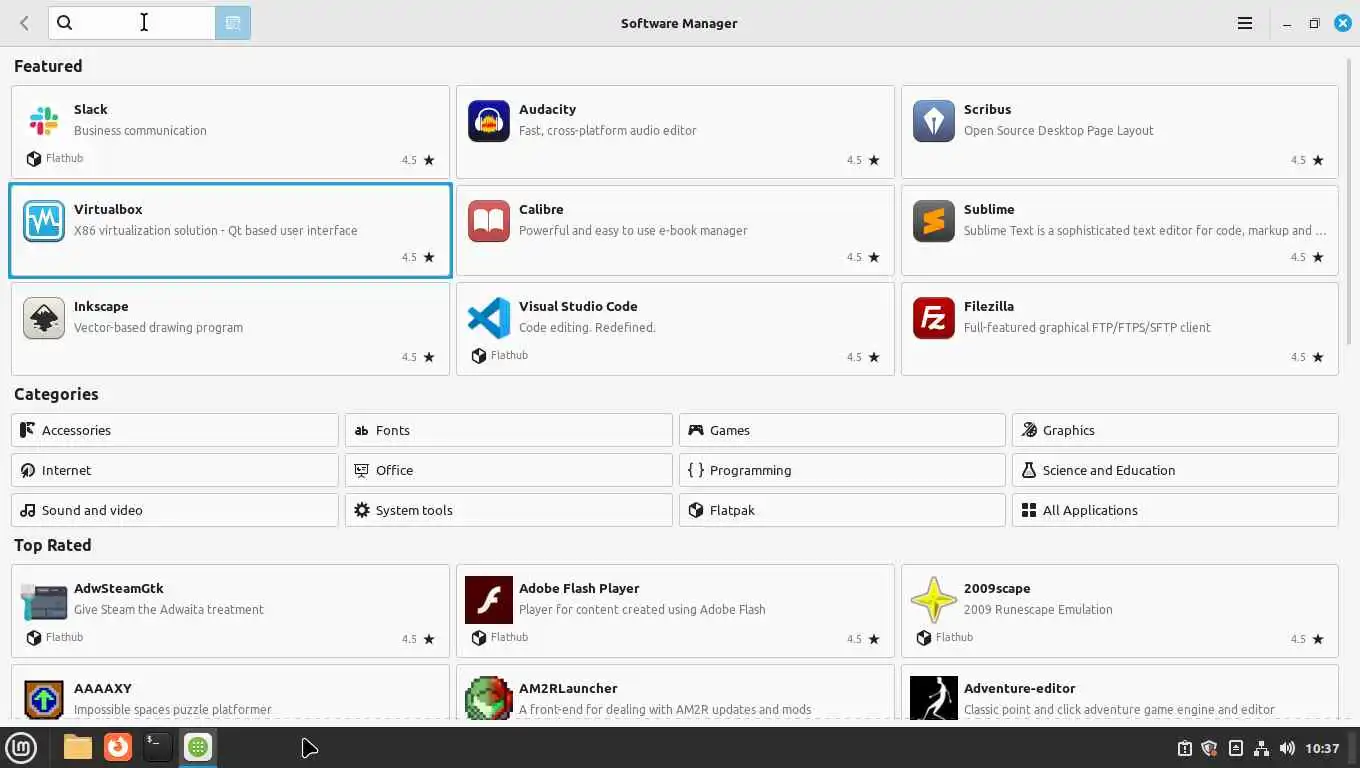Click the vertical scrollbar

pyautogui.click(x=1348, y=200)
